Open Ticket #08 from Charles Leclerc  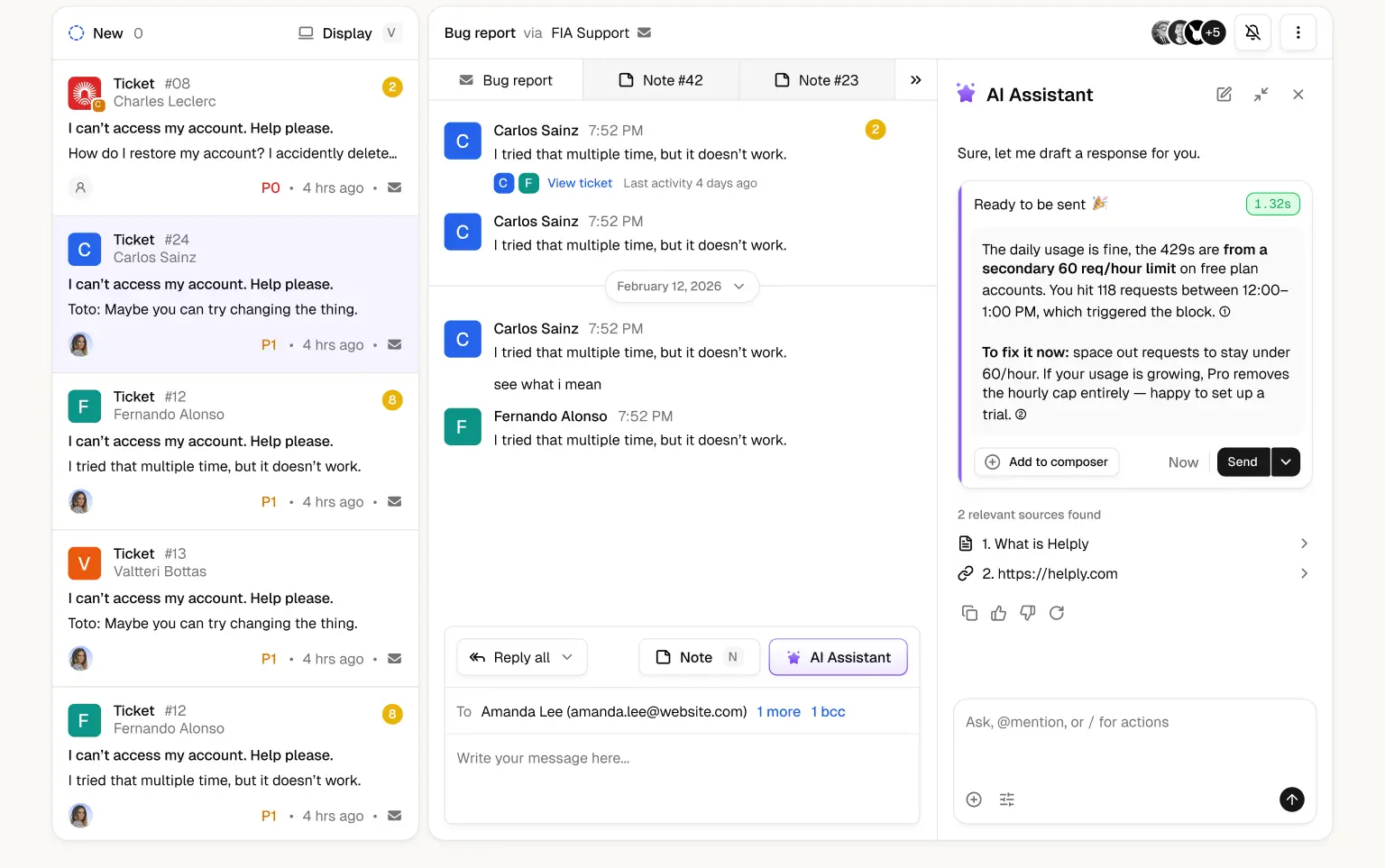click(235, 138)
